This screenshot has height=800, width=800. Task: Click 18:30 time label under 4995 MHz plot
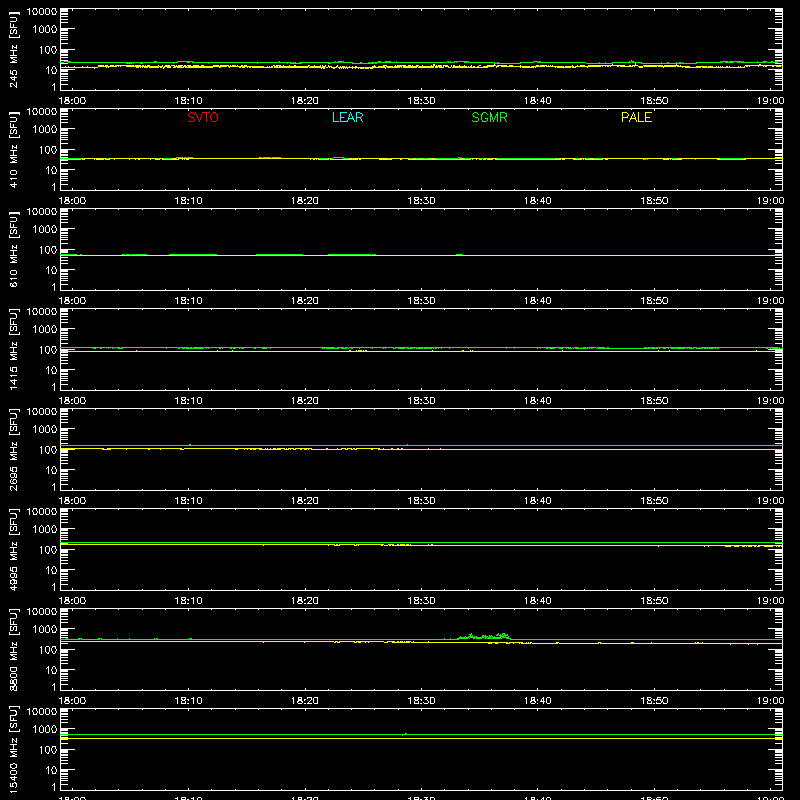[x=421, y=601]
